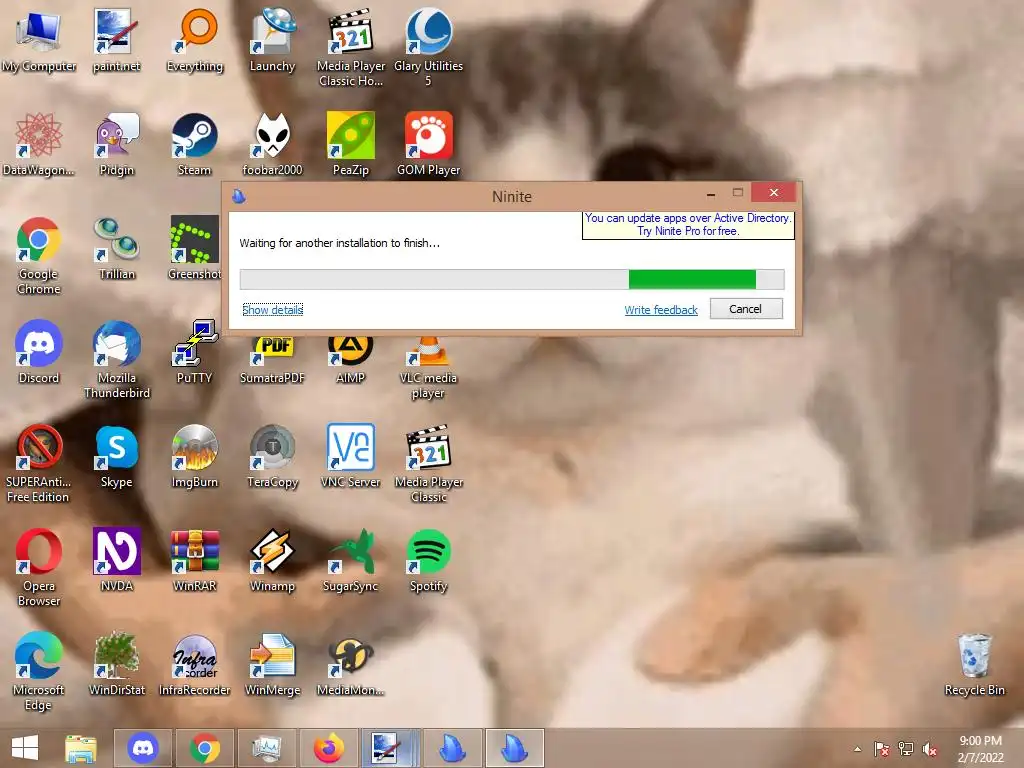Image resolution: width=1024 pixels, height=768 pixels.
Task: Switch to Chrome in the taskbar
Action: click(x=204, y=748)
